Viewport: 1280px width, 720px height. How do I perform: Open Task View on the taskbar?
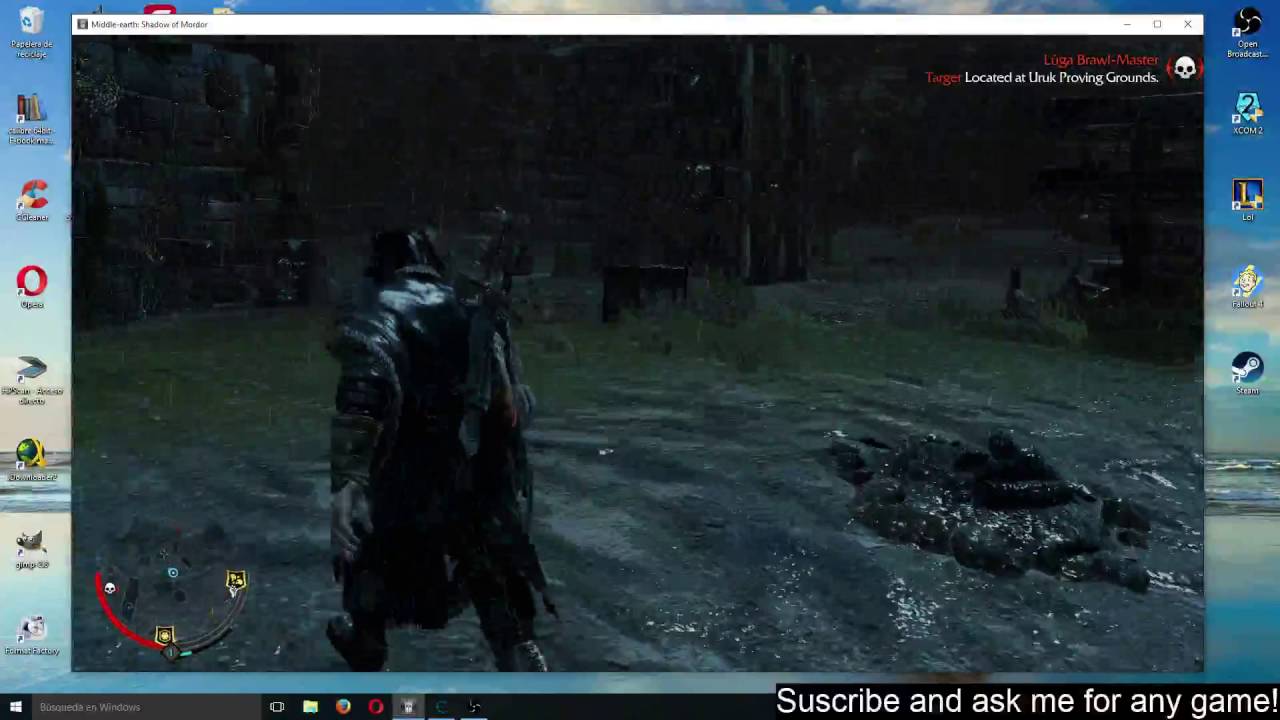coord(277,707)
